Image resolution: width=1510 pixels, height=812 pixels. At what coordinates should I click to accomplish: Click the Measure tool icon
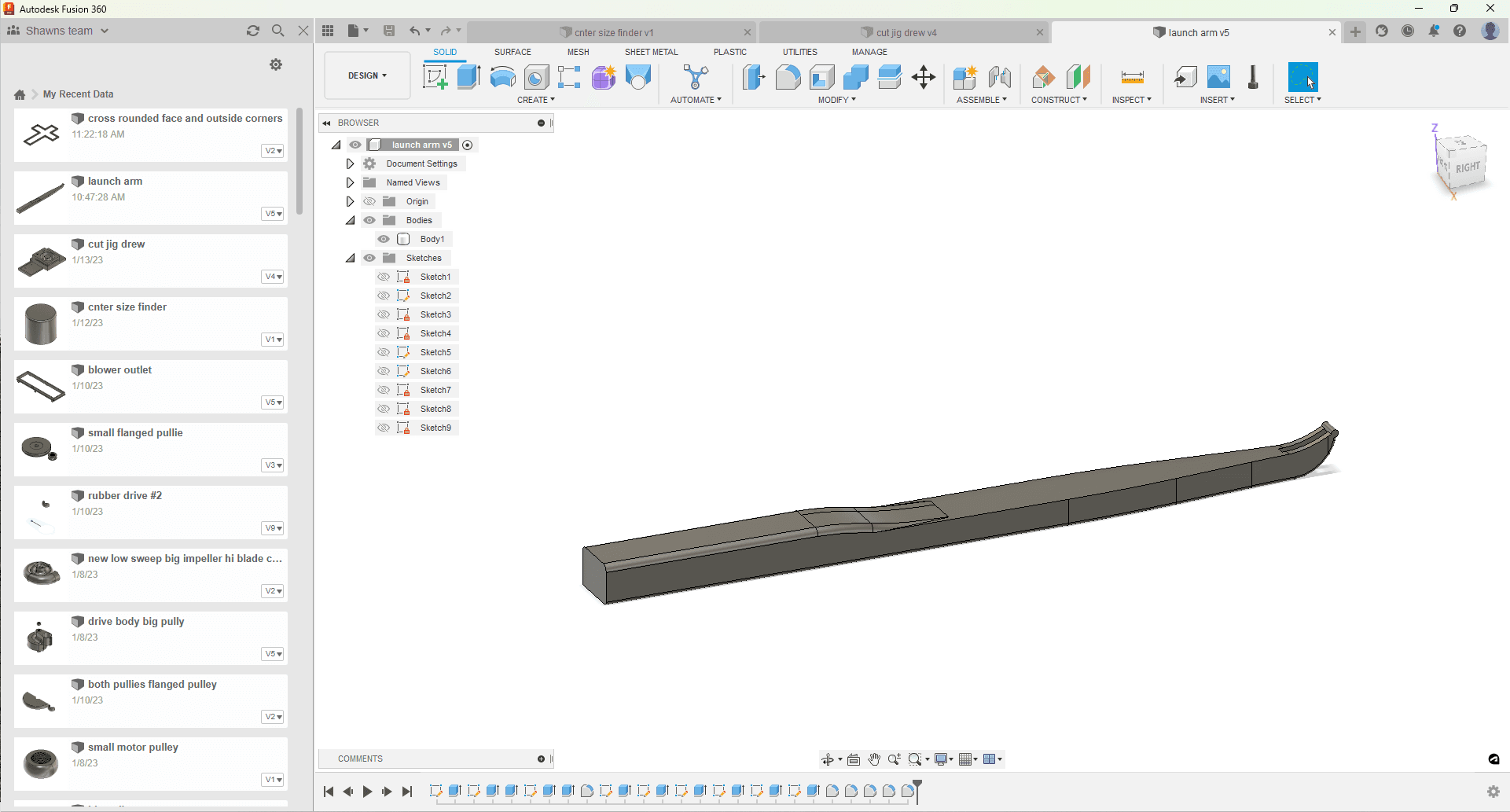[x=1132, y=77]
